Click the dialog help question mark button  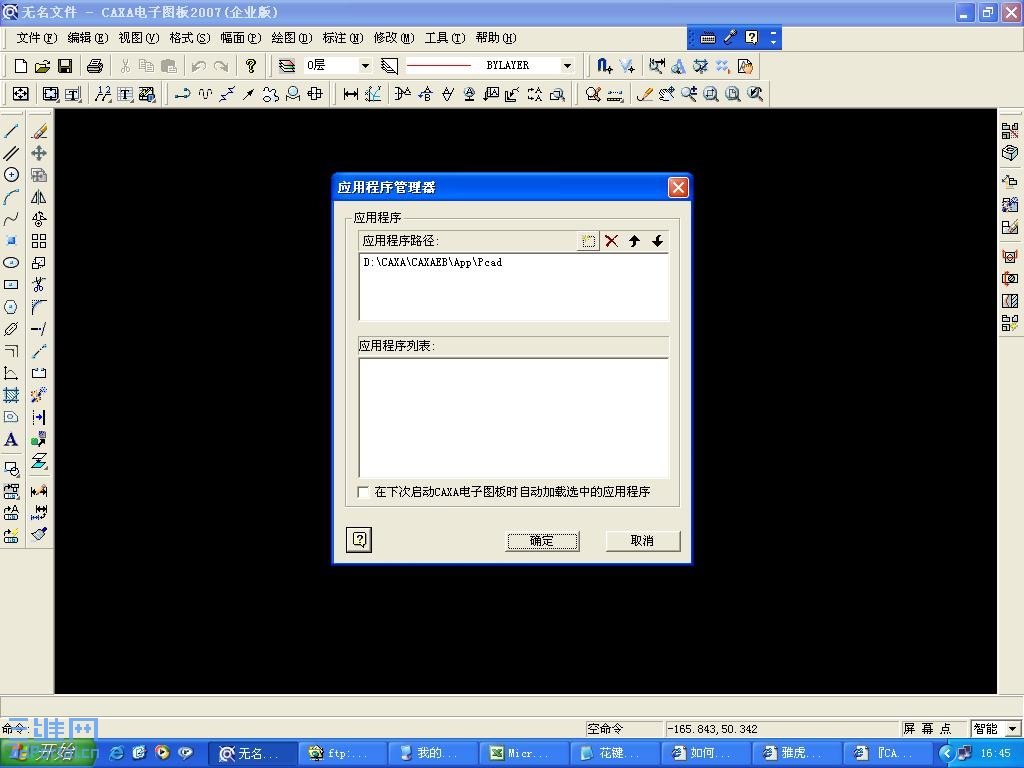(x=359, y=539)
